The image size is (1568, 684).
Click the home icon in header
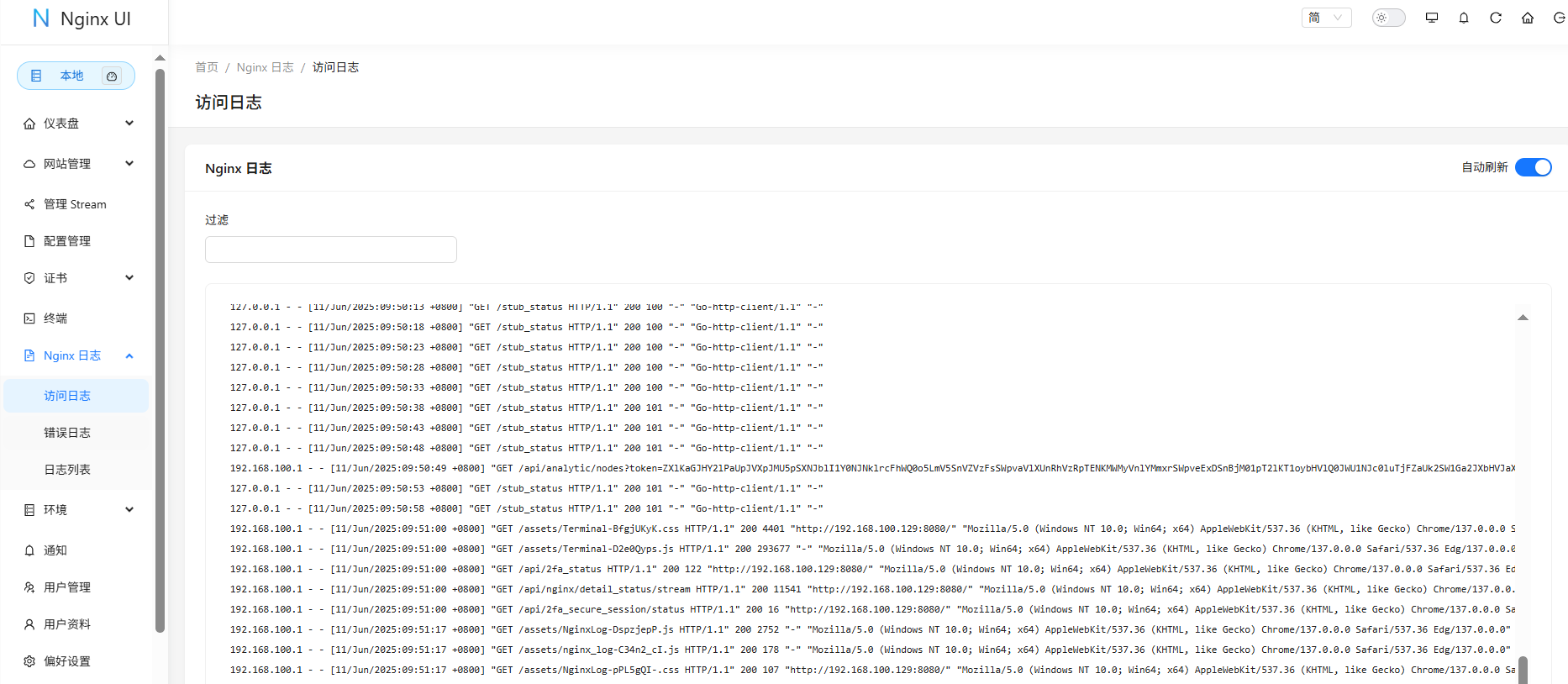coord(1528,18)
